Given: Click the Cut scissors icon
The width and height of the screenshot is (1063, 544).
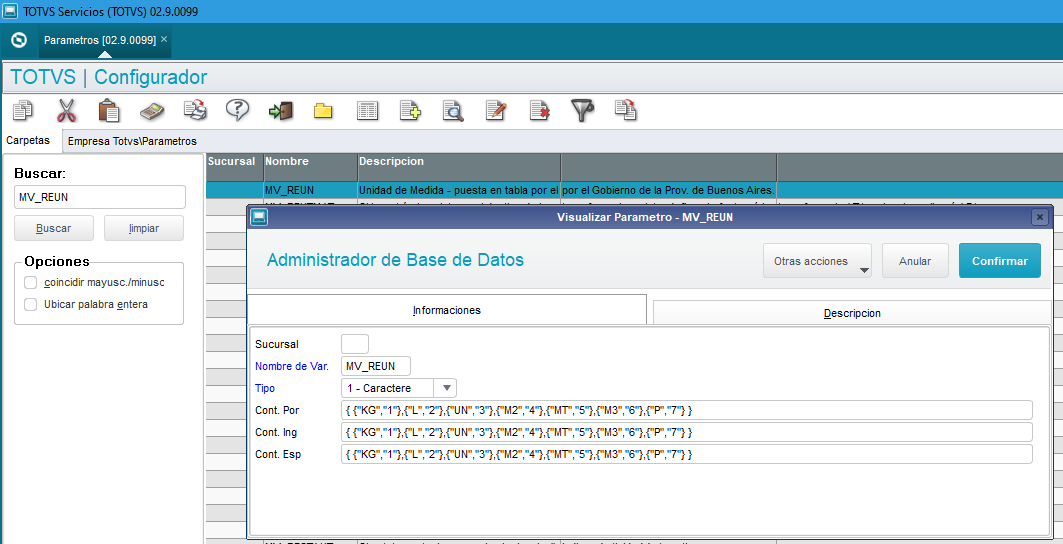Looking at the screenshot, I should point(66,110).
